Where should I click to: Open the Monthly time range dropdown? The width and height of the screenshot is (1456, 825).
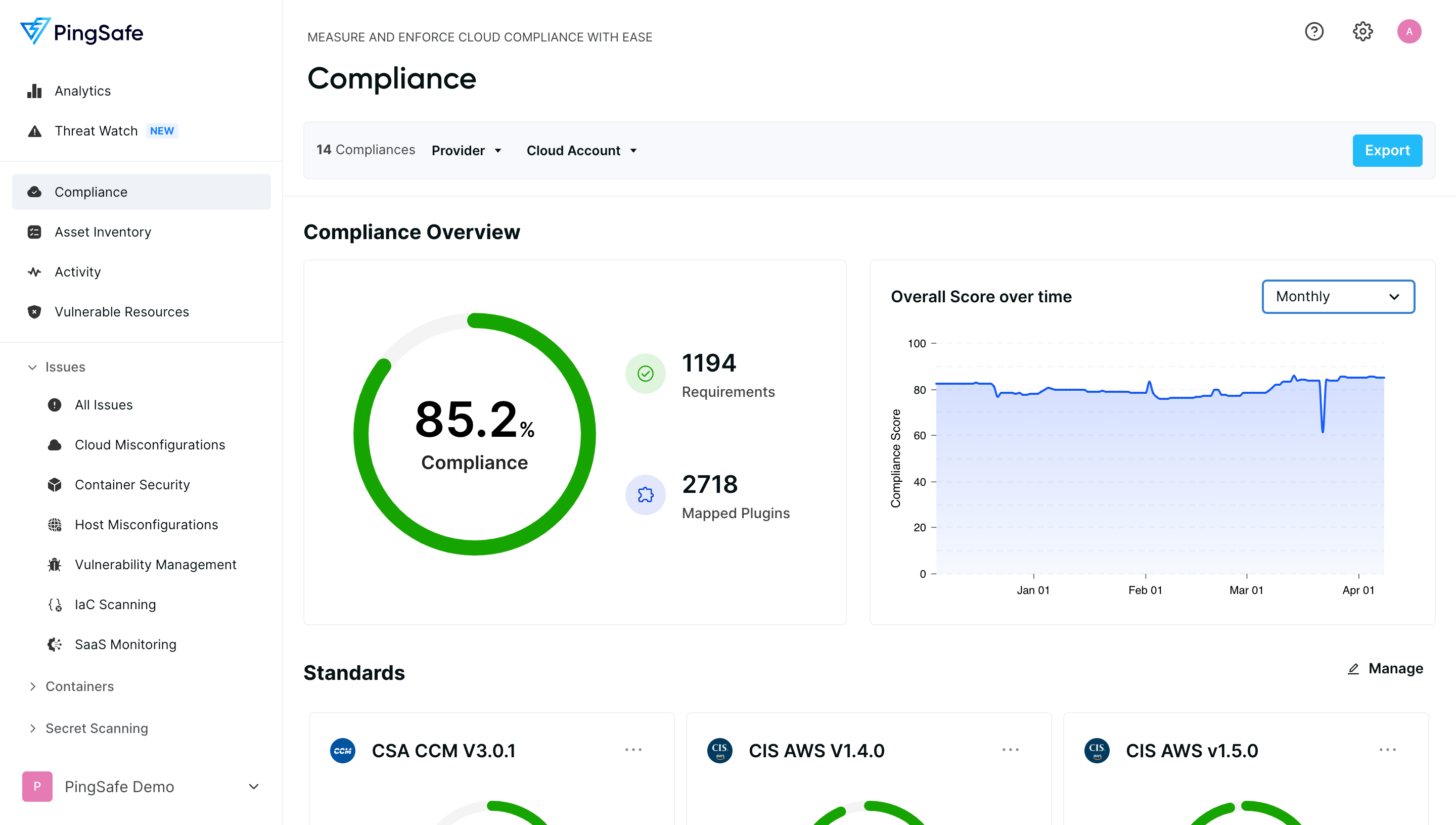(1338, 296)
